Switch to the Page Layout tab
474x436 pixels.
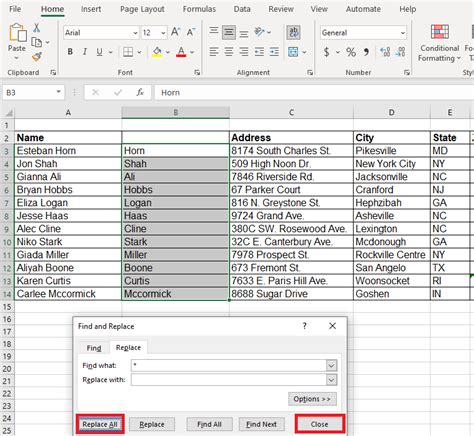point(142,9)
